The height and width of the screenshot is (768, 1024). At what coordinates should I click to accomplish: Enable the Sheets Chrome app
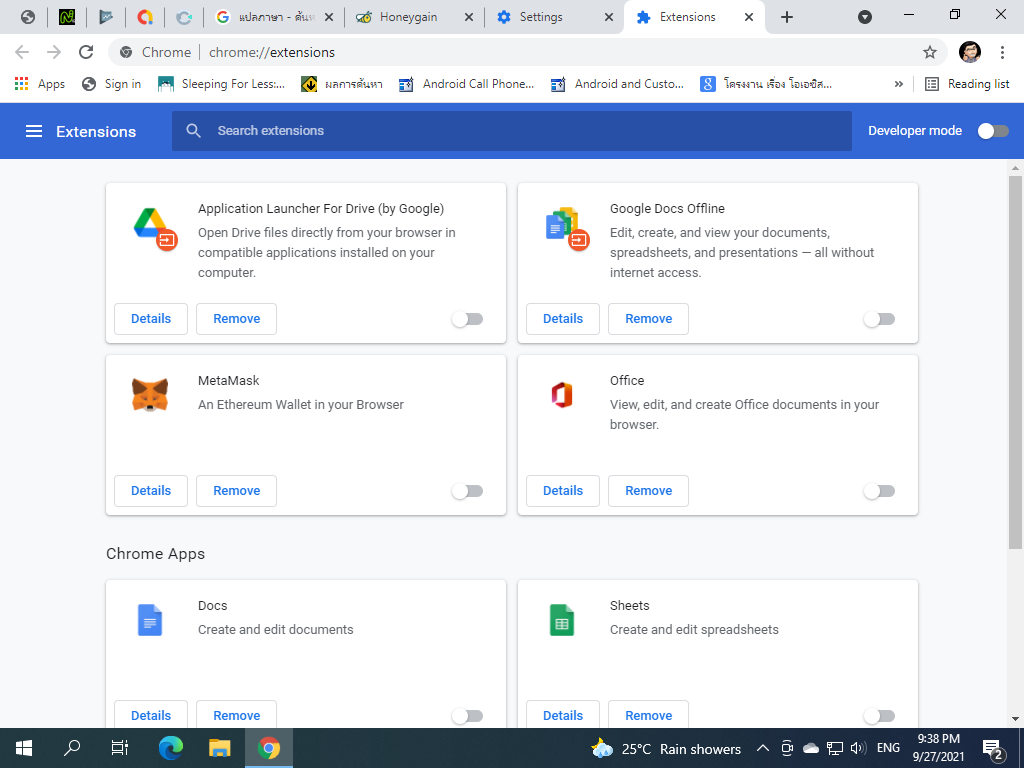tap(879, 716)
